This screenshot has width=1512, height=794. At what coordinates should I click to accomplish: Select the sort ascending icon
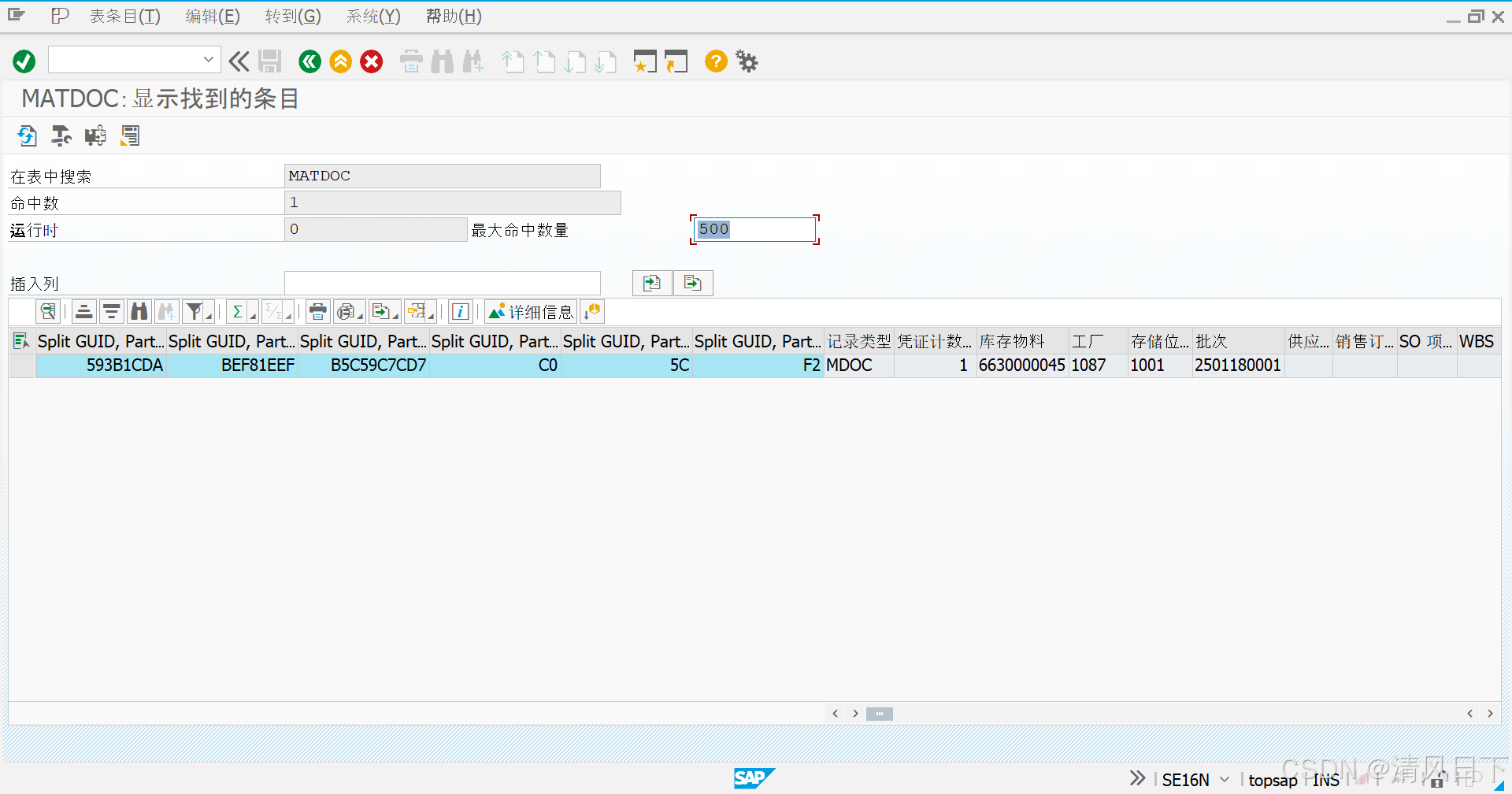83,311
